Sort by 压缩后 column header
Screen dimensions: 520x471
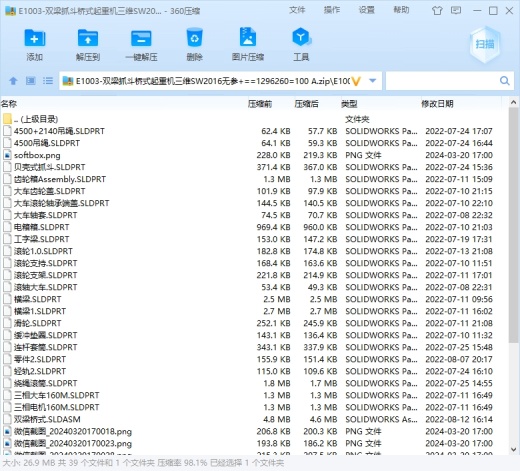click(x=307, y=104)
